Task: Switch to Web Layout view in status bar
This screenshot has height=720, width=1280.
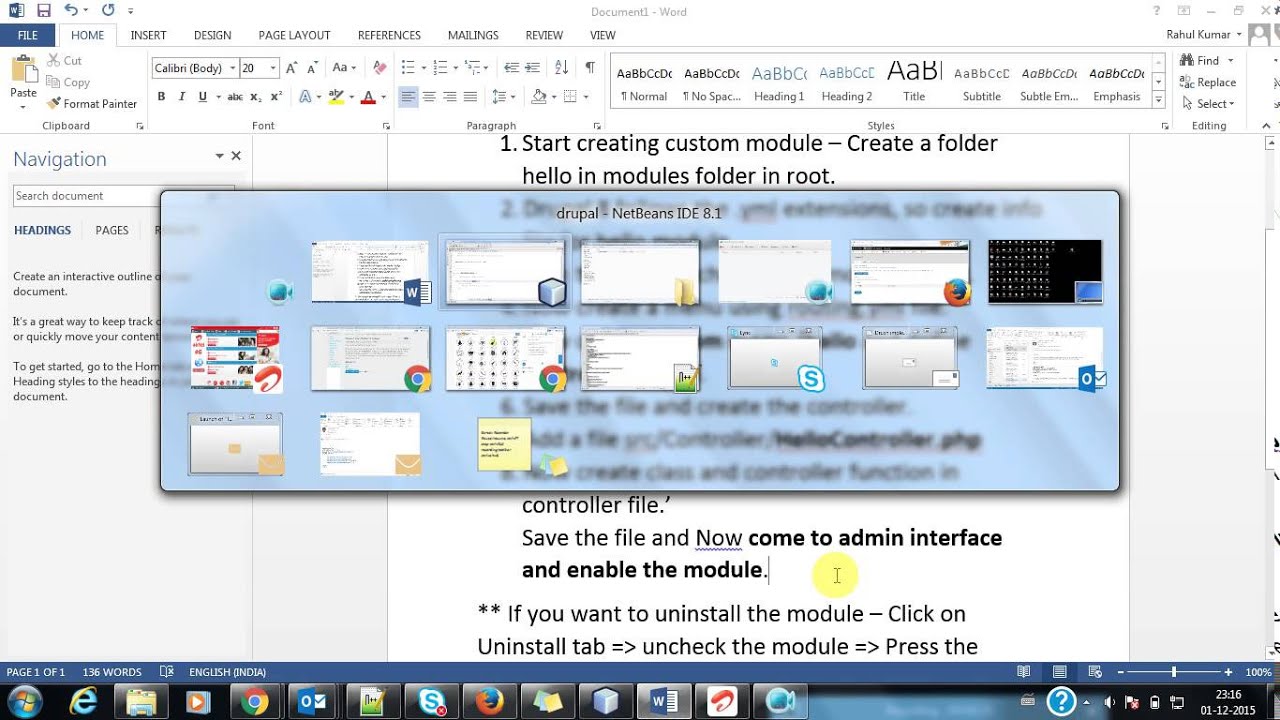Action: coord(1095,672)
